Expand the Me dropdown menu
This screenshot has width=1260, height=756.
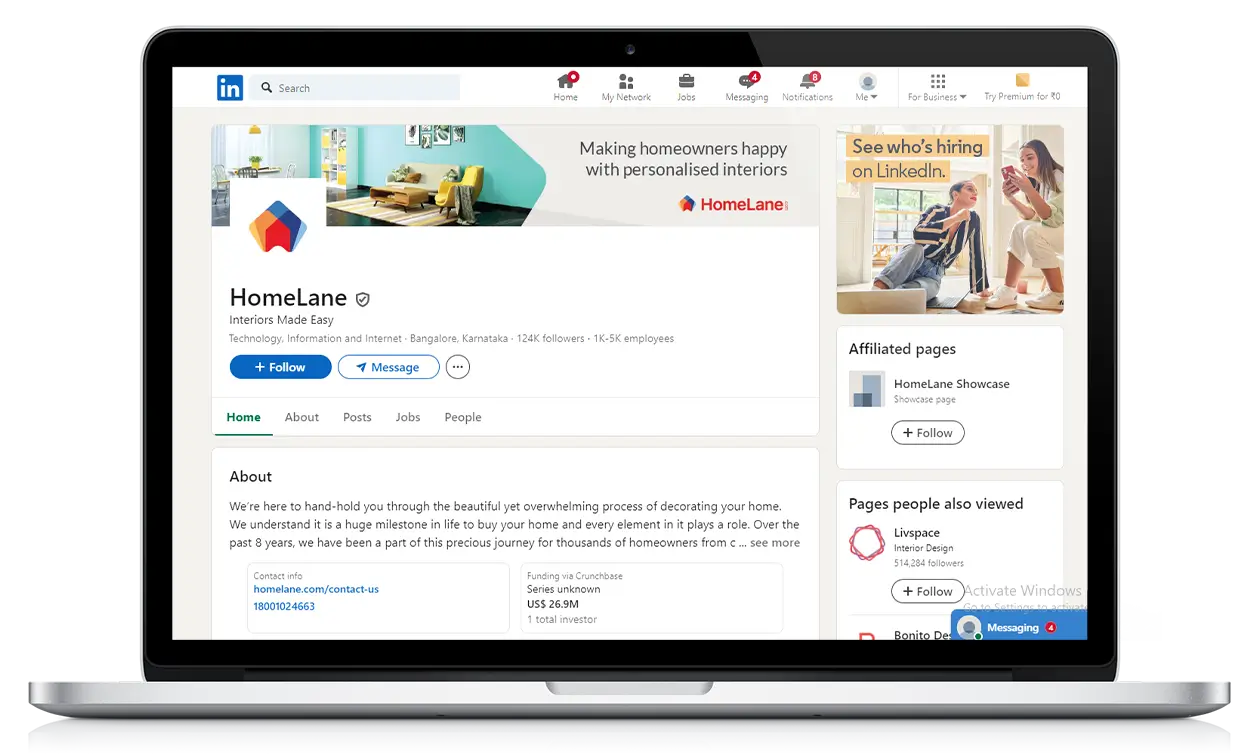tap(867, 97)
